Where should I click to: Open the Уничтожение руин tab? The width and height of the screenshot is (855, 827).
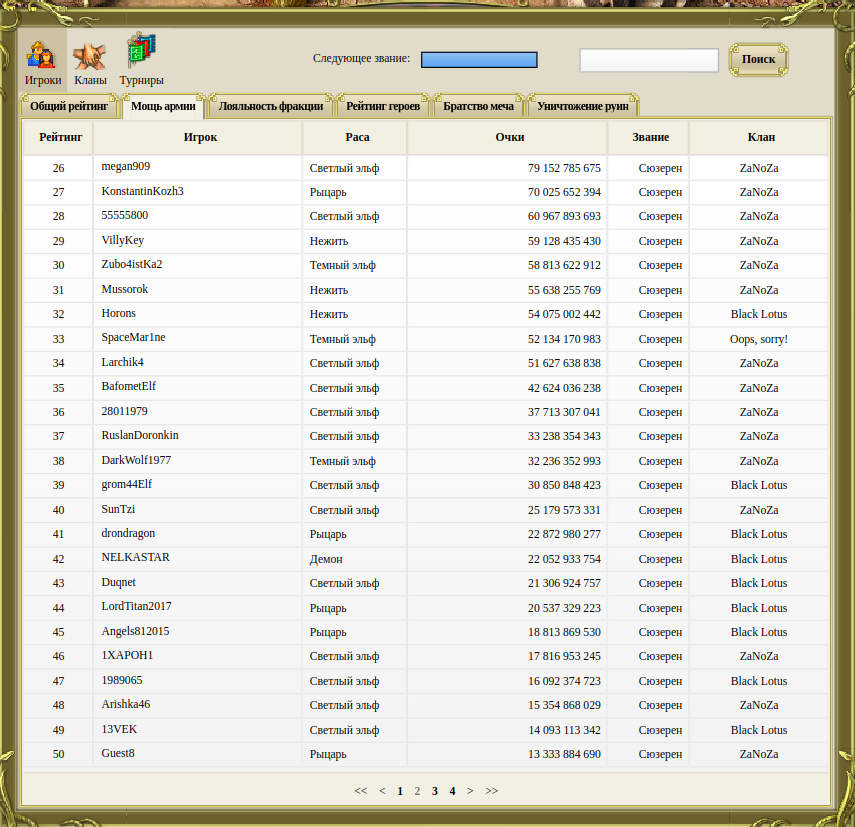583,106
